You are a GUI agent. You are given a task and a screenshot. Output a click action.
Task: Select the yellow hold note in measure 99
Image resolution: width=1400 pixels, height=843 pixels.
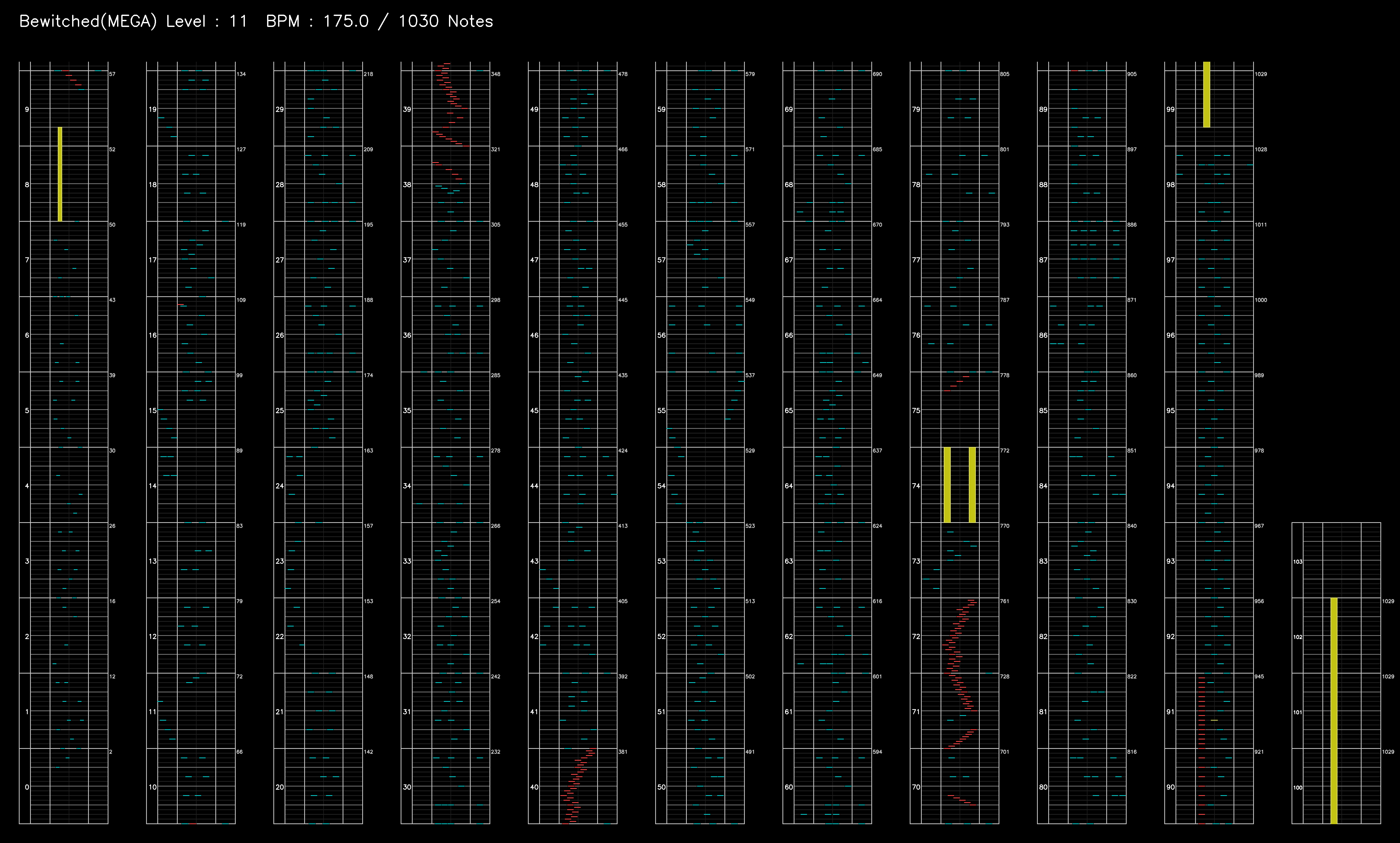click(1206, 94)
